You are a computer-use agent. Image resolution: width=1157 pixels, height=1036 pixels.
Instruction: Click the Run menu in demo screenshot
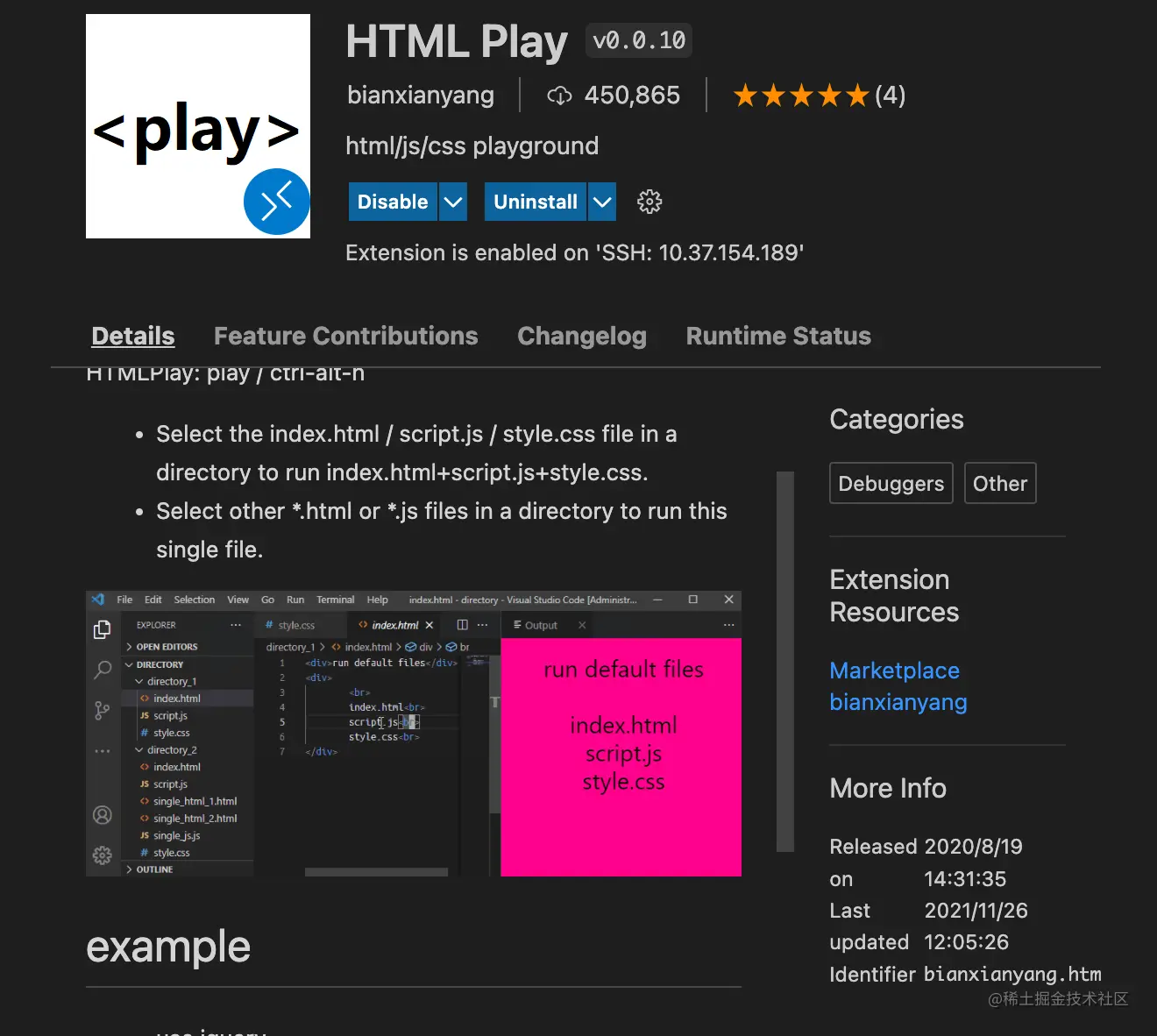[295, 600]
